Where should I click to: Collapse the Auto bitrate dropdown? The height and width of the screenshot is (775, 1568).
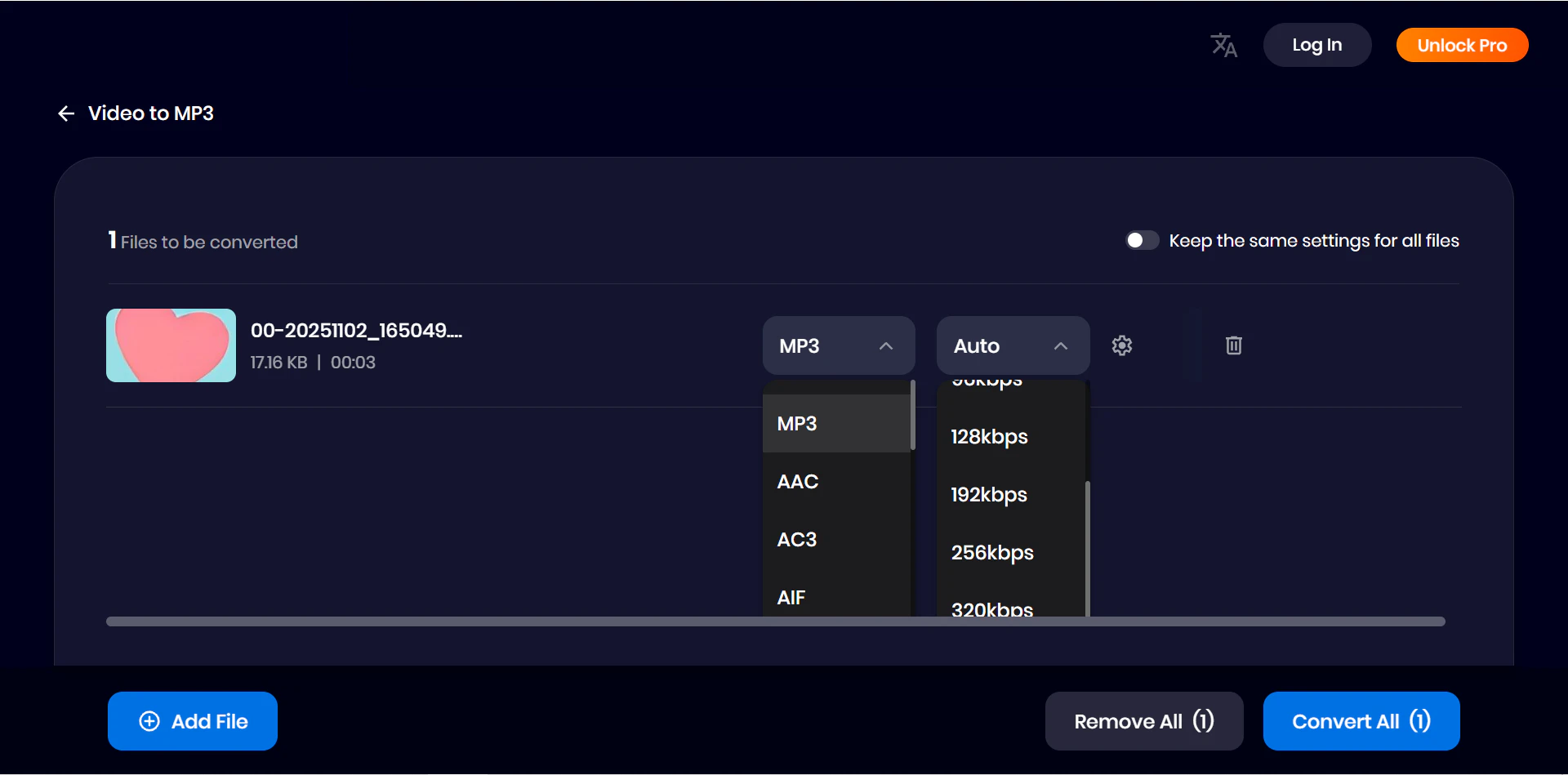click(1061, 345)
